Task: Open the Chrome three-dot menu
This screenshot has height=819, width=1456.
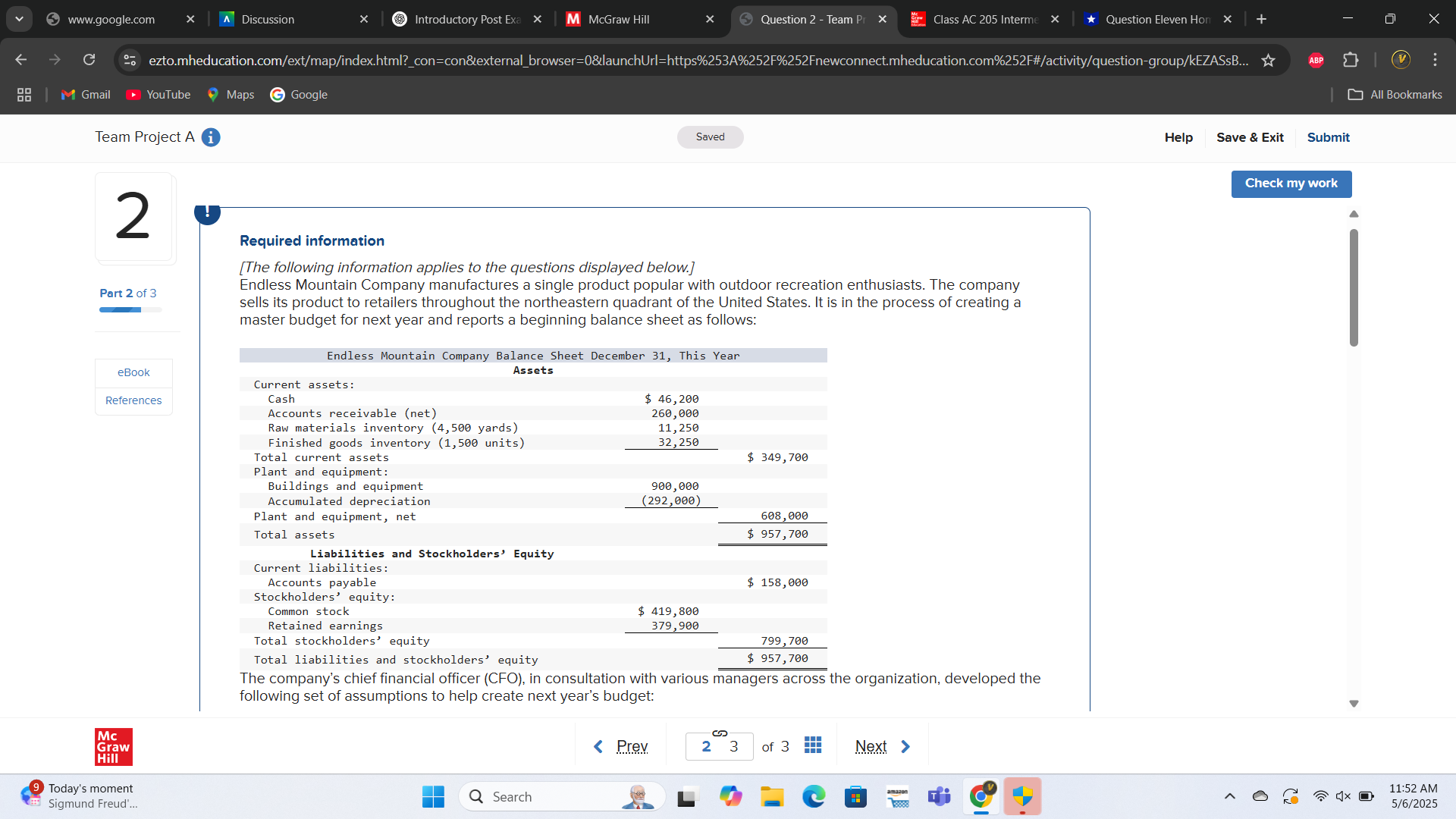Action: pos(1435,60)
